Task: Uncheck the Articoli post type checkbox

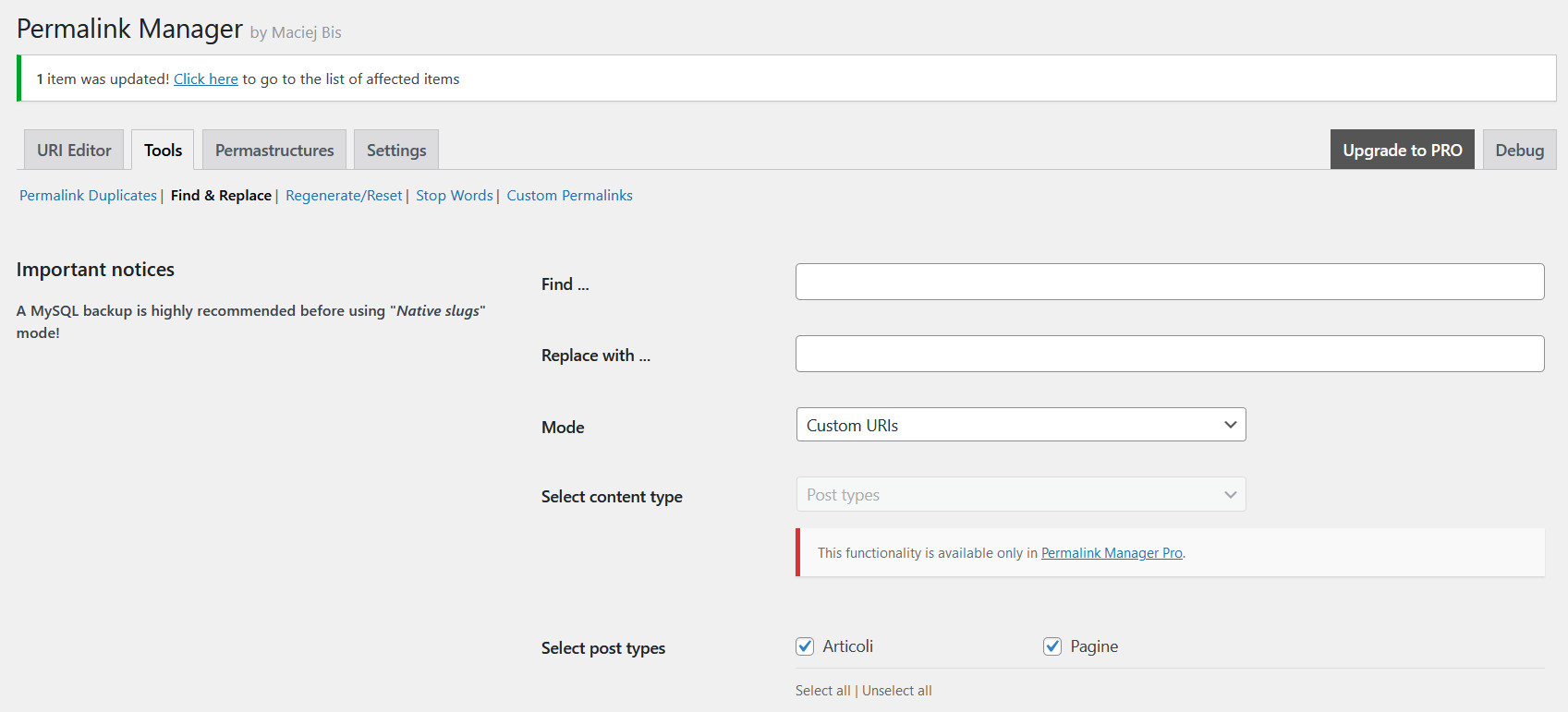Action: (x=805, y=646)
